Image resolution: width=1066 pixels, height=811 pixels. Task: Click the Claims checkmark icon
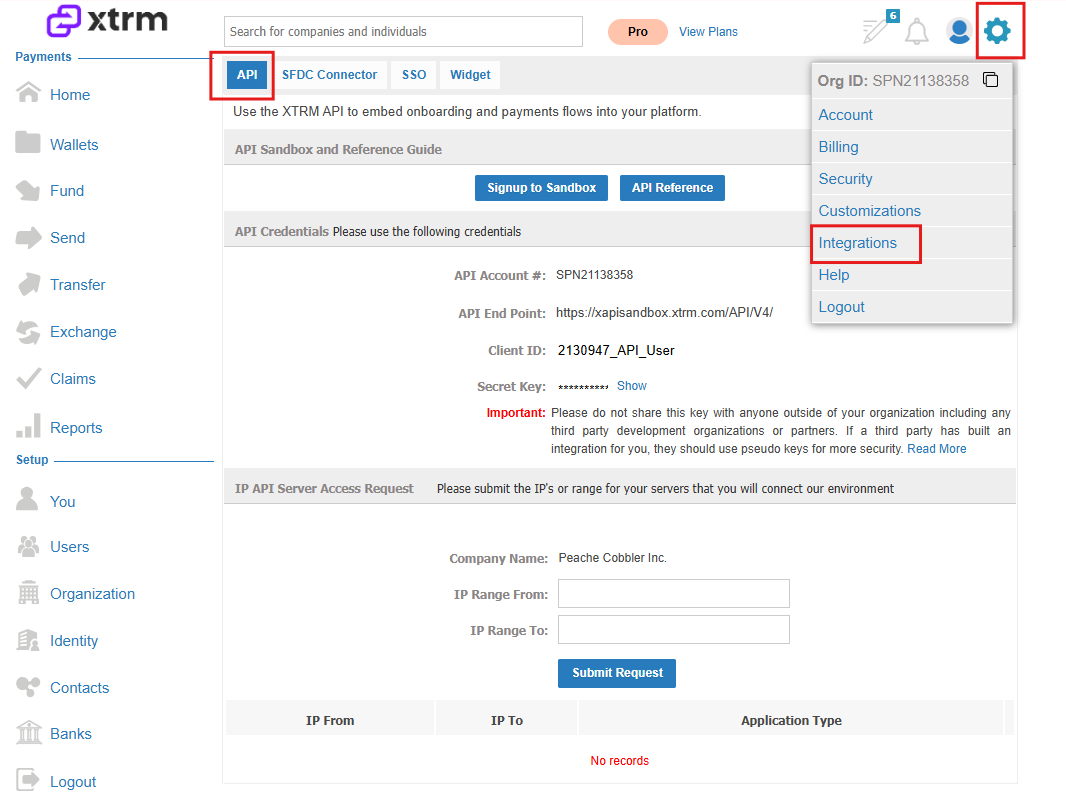[28, 378]
